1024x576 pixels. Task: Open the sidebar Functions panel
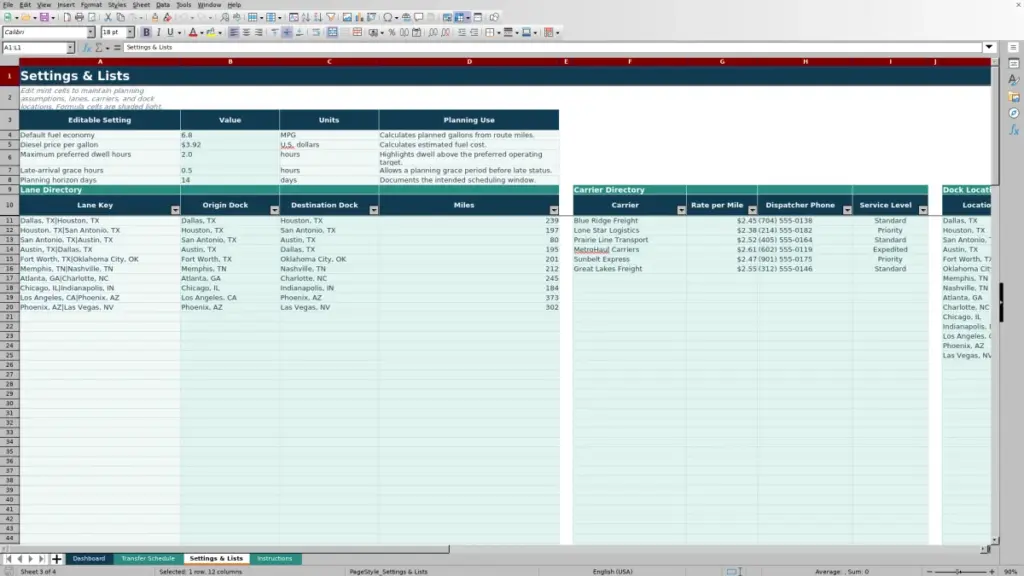pyautogui.click(x=1014, y=131)
